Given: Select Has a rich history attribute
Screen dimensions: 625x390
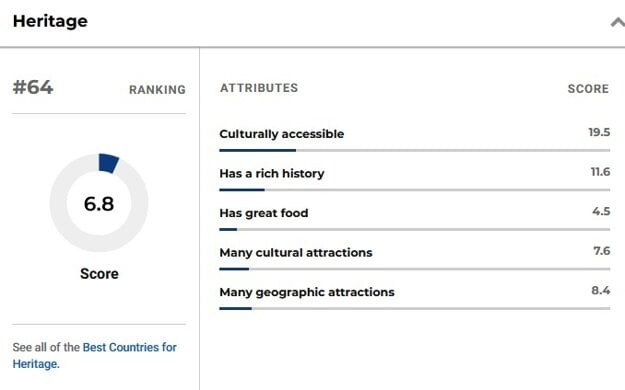Looking at the screenshot, I should click(272, 173).
